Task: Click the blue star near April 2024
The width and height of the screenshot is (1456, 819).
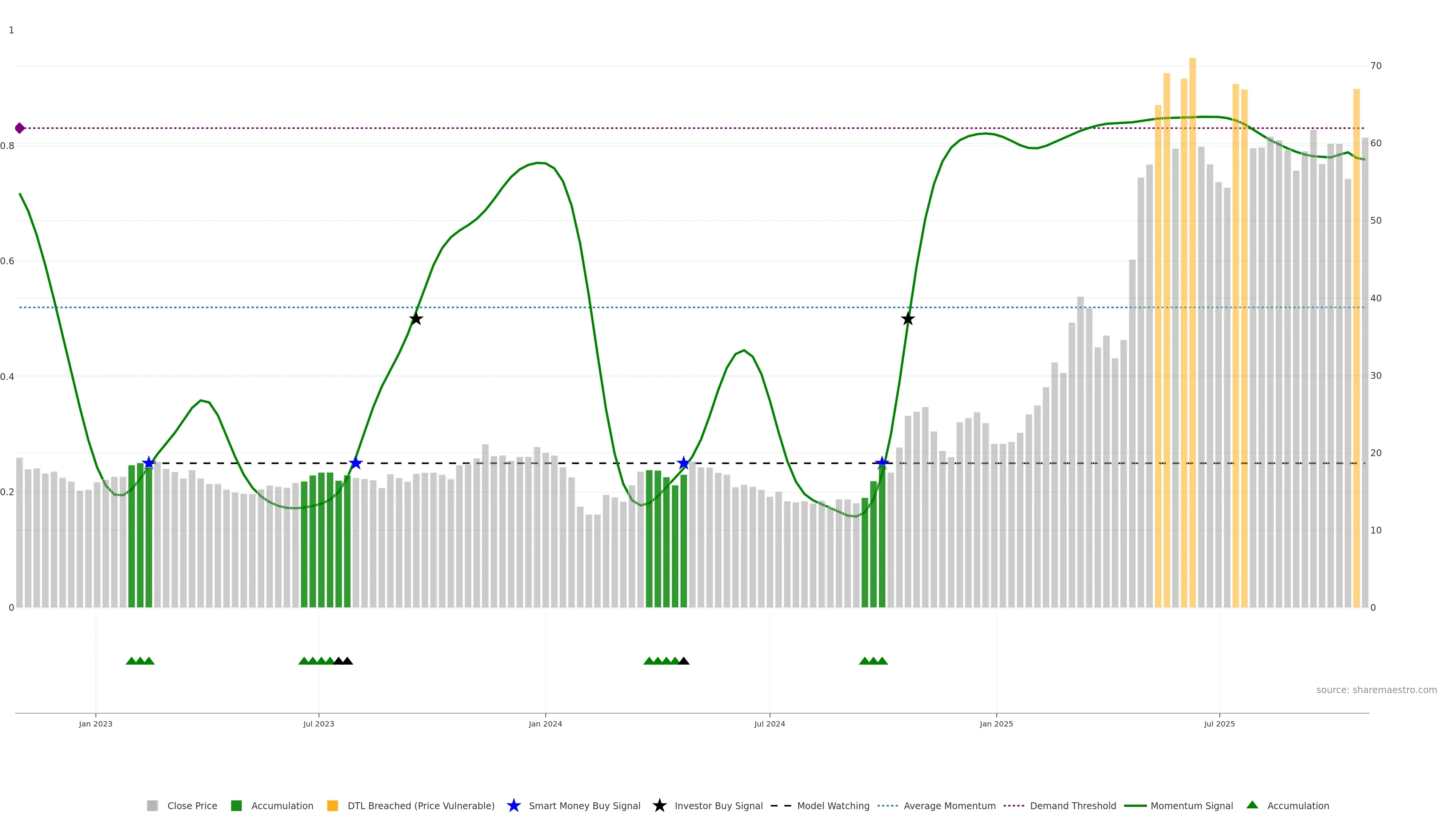Action: 683,463
